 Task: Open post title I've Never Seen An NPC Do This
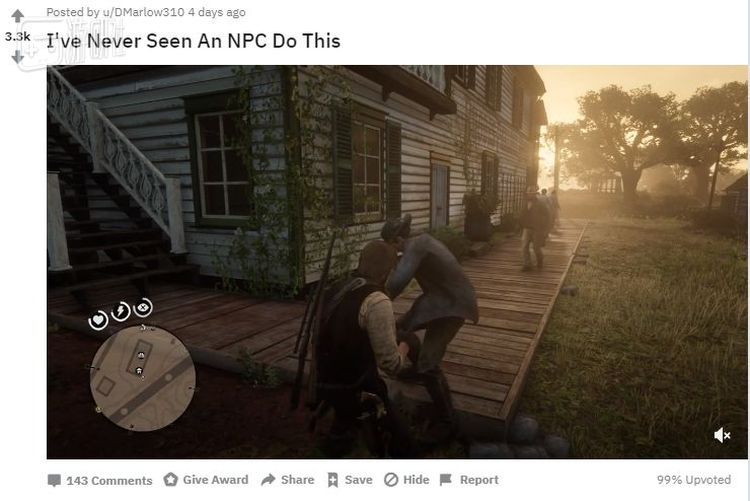(x=194, y=41)
